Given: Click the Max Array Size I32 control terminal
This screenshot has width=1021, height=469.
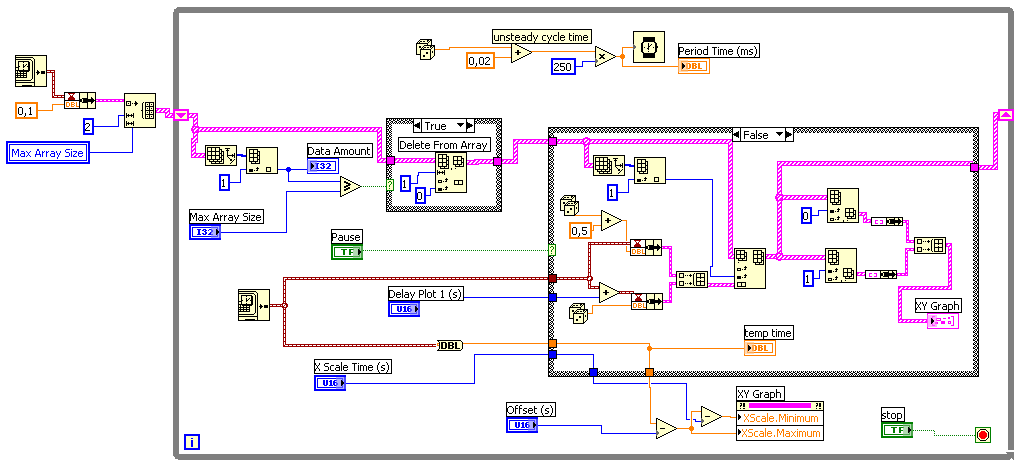Looking at the screenshot, I should point(205,232).
